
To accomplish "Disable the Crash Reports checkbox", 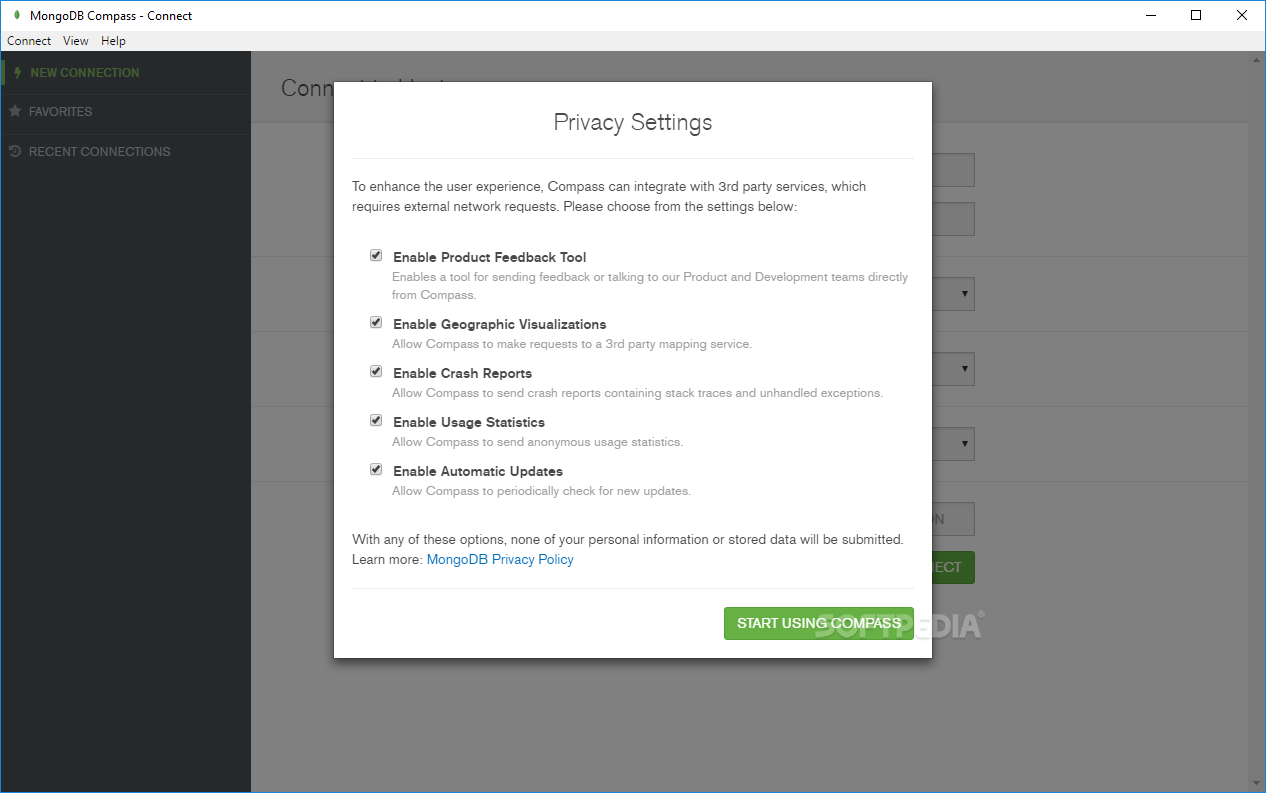I will [376, 371].
